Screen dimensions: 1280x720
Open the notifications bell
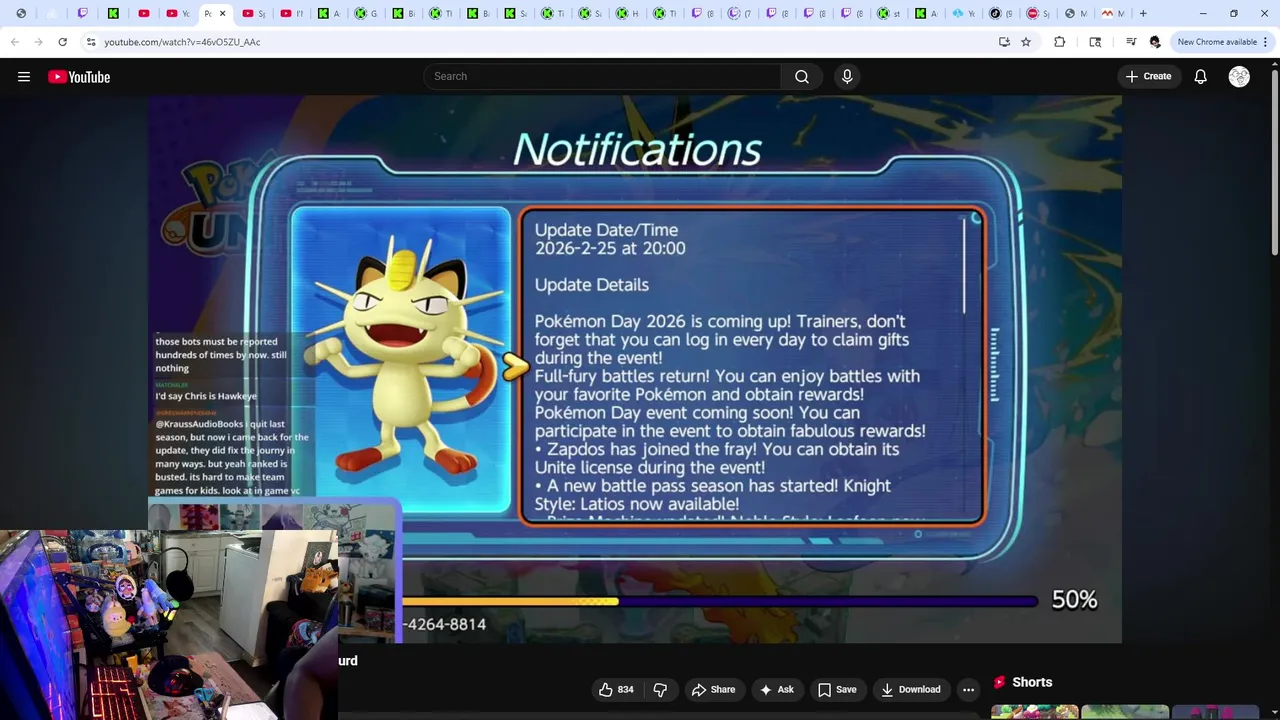coord(1201,77)
